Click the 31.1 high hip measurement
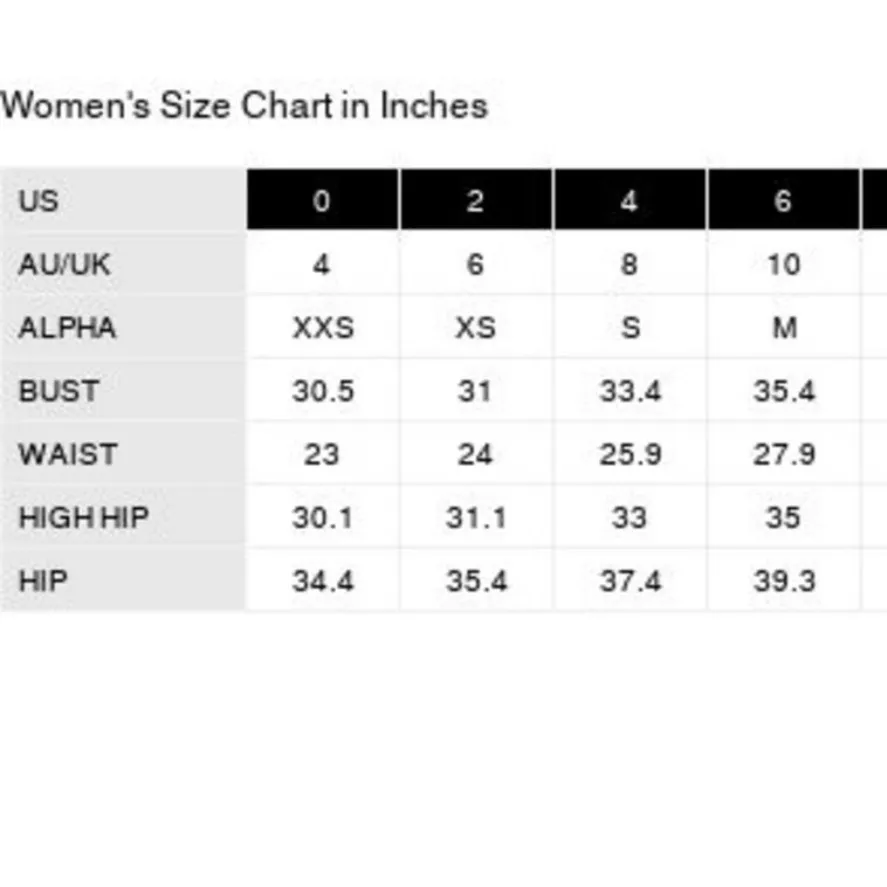 pyautogui.click(x=475, y=518)
